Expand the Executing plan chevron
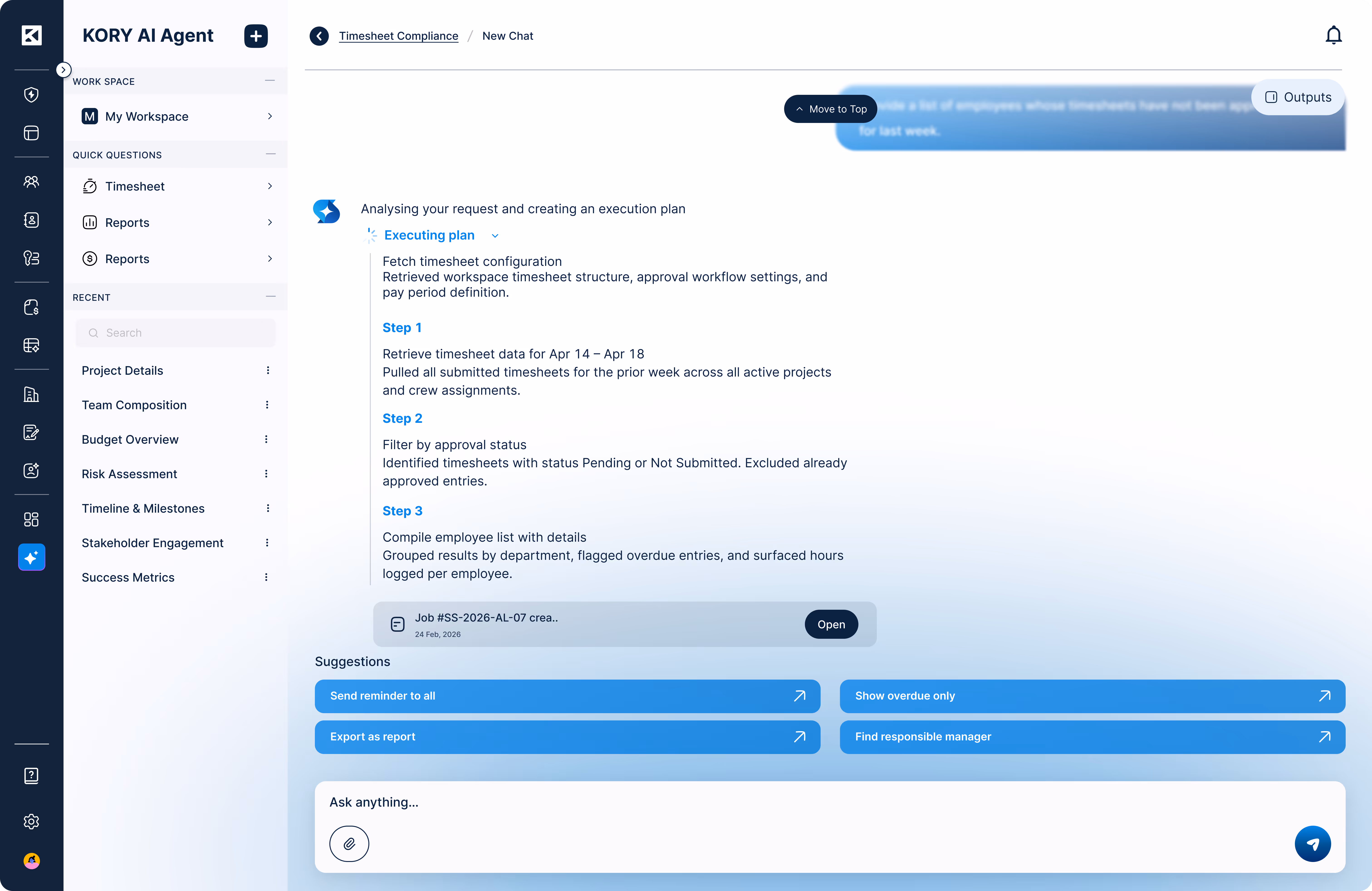This screenshot has height=891, width=1372. coord(495,236)
